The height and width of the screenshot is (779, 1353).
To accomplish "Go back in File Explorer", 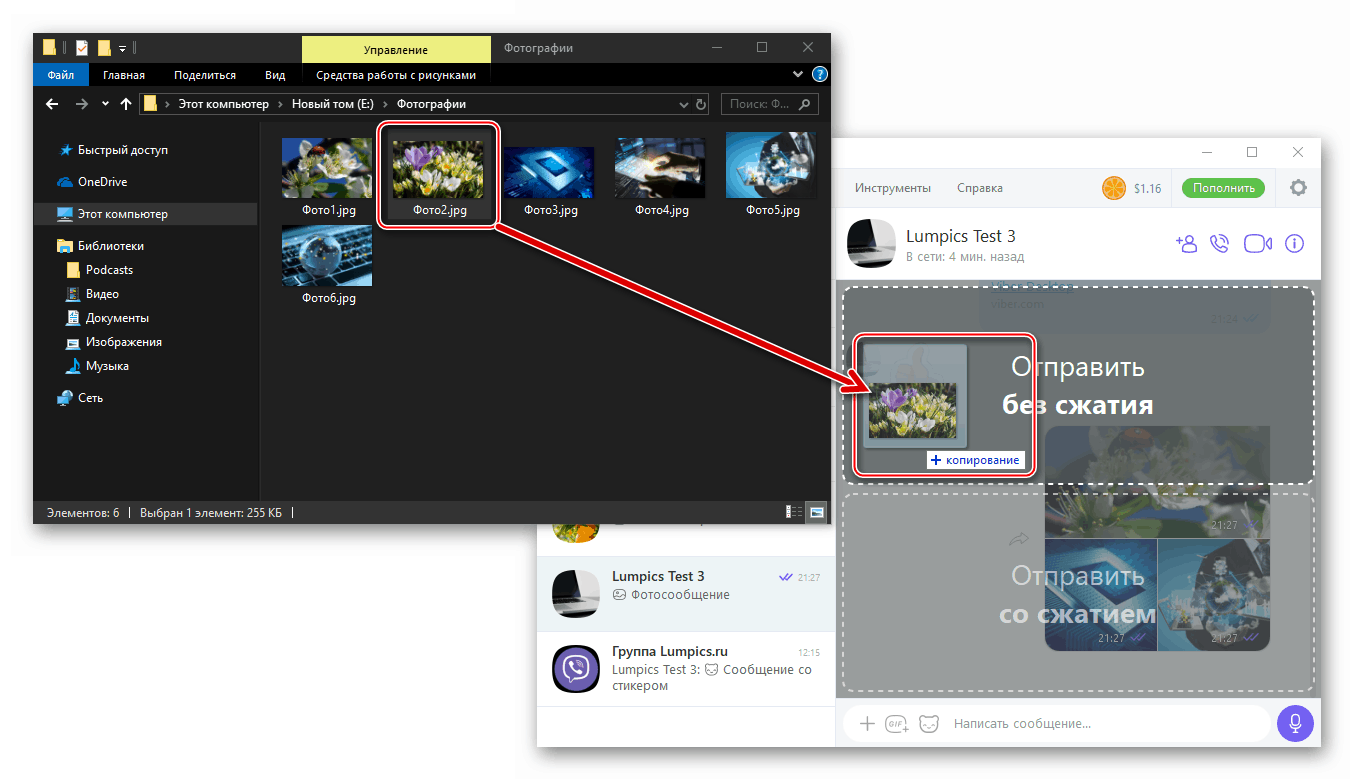I will [53, 104].
